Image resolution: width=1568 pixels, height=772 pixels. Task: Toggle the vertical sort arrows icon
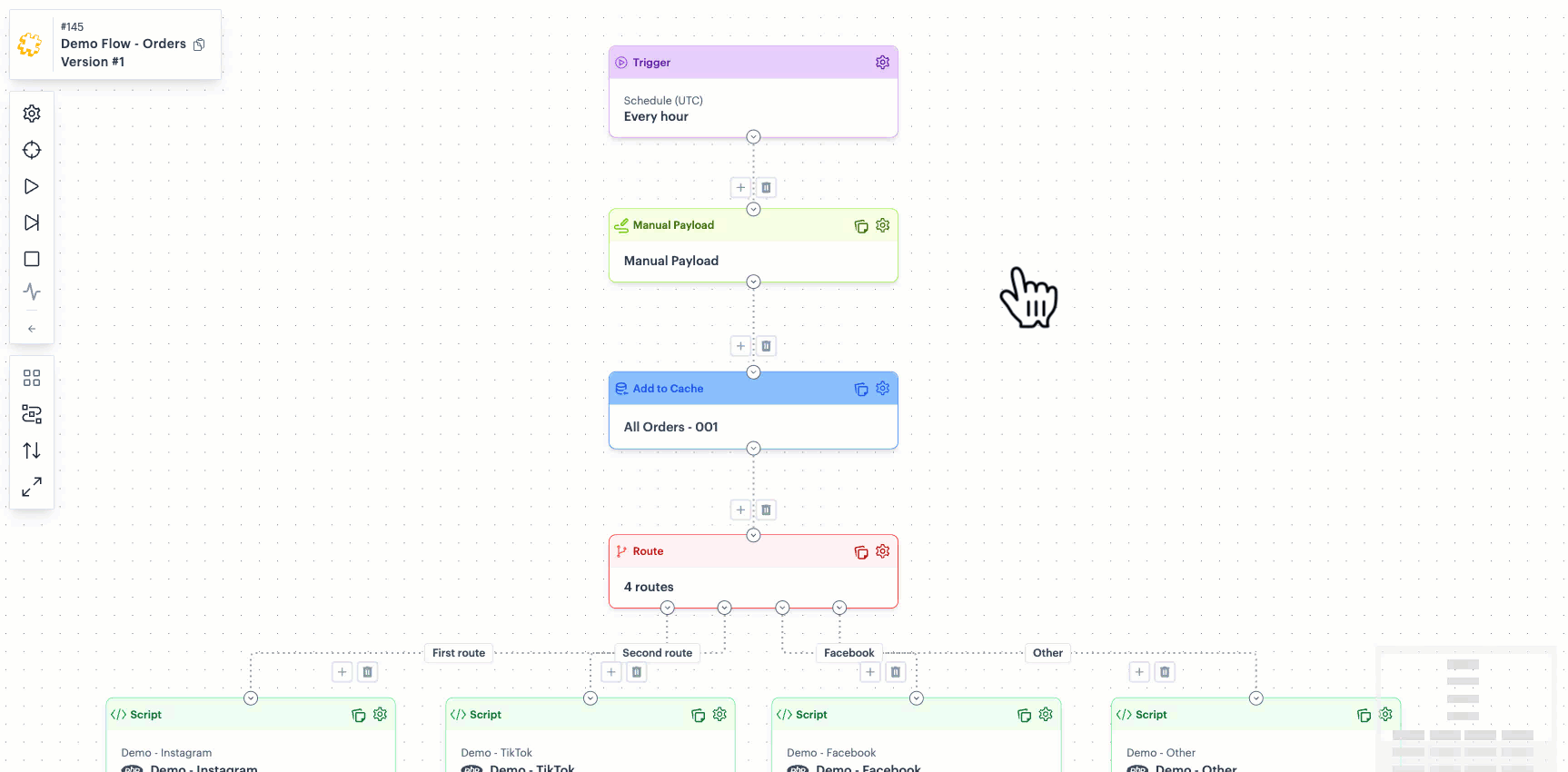[x=32, y=450]
